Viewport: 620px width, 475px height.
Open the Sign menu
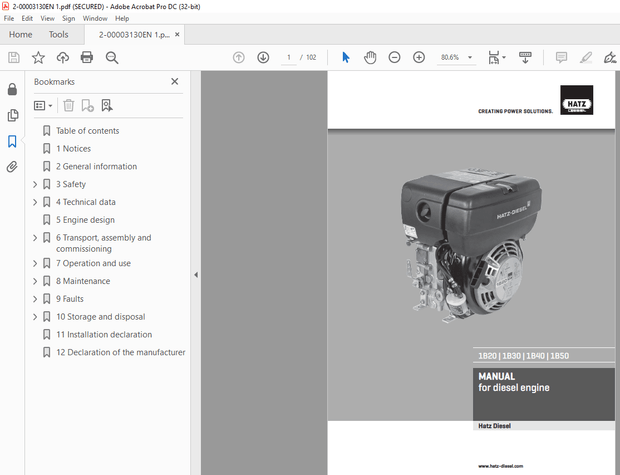pos(68,19)
